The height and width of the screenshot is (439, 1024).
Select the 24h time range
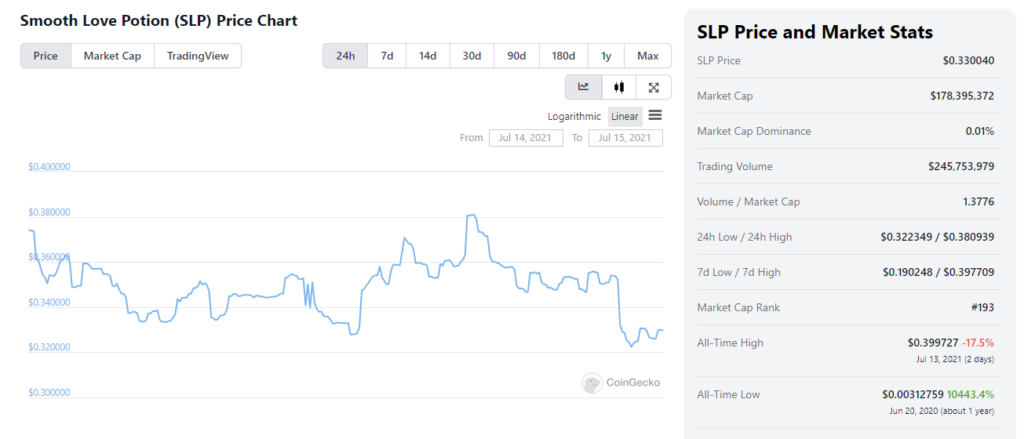coord(345,56)
